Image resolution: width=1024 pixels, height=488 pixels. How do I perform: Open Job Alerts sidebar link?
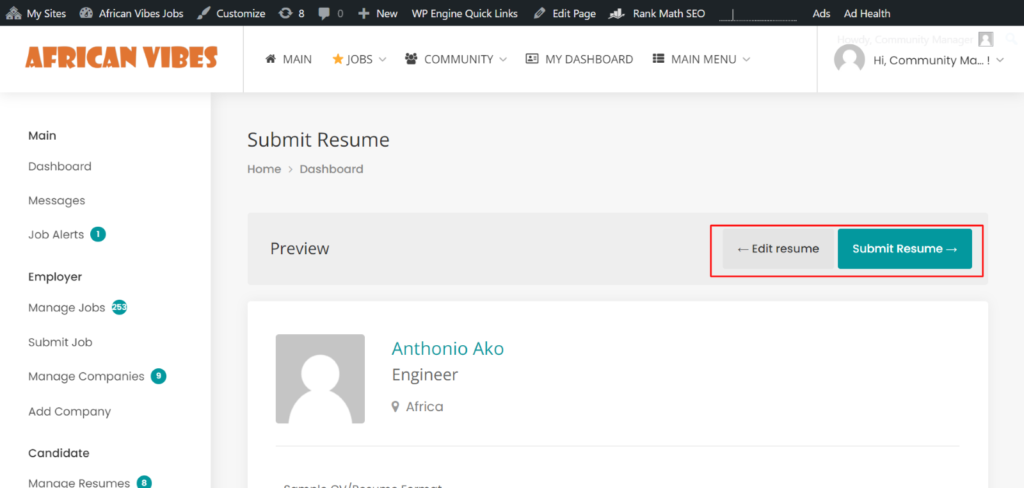click(56, 235)
